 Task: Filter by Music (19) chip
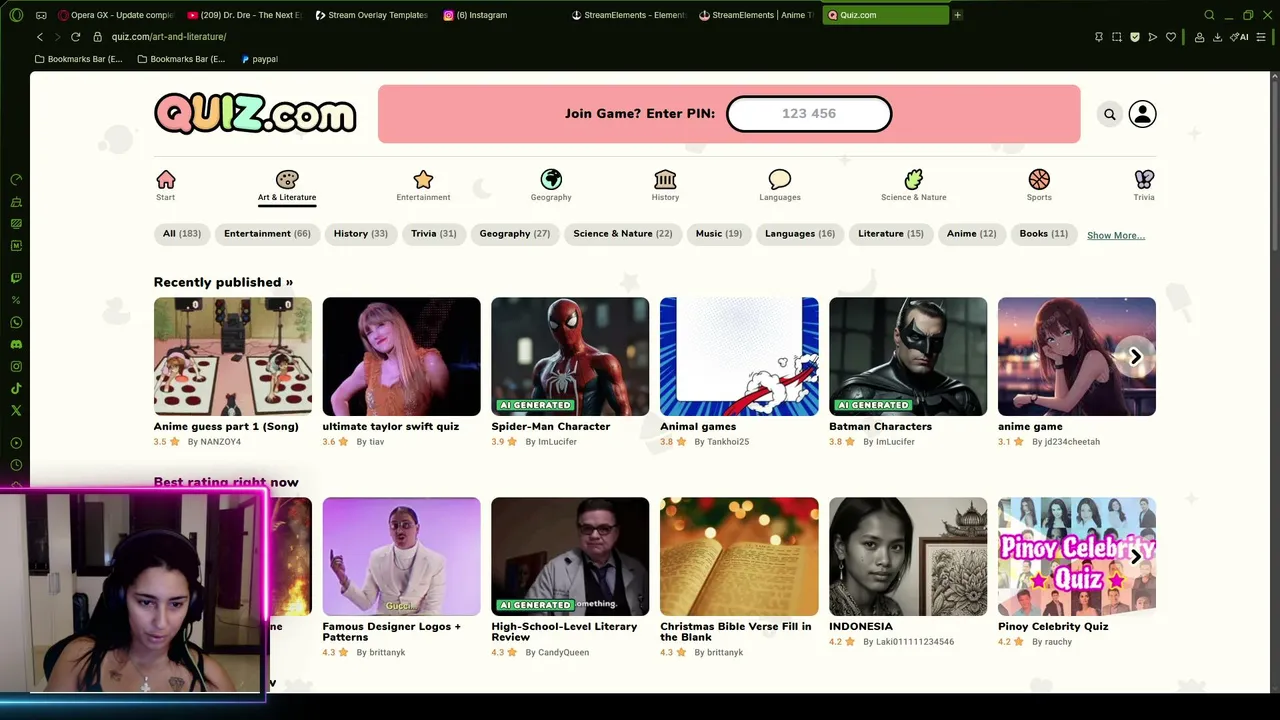pos(718,234)
